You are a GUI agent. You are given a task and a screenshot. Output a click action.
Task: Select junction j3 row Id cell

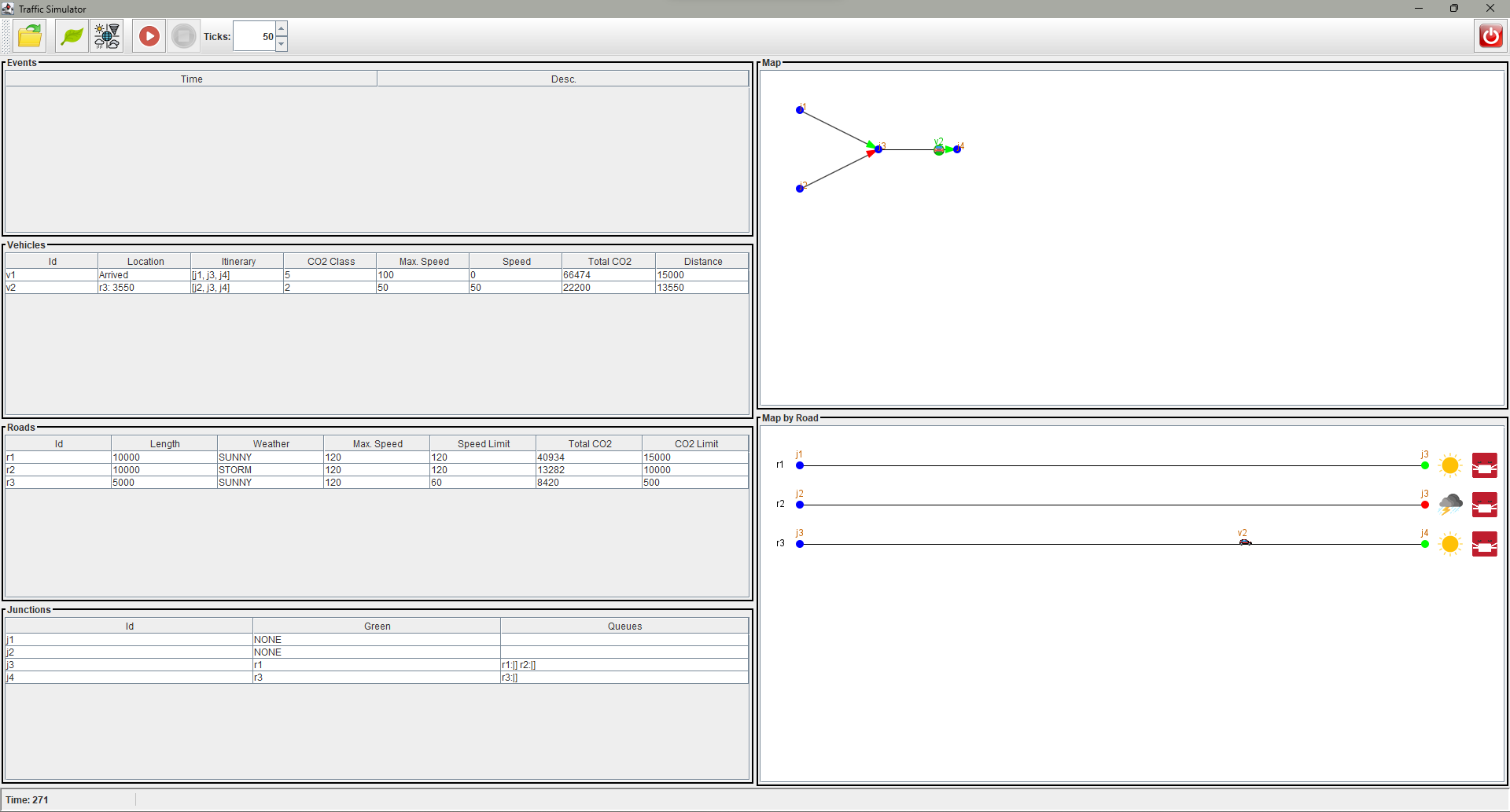tap(129, 665)
